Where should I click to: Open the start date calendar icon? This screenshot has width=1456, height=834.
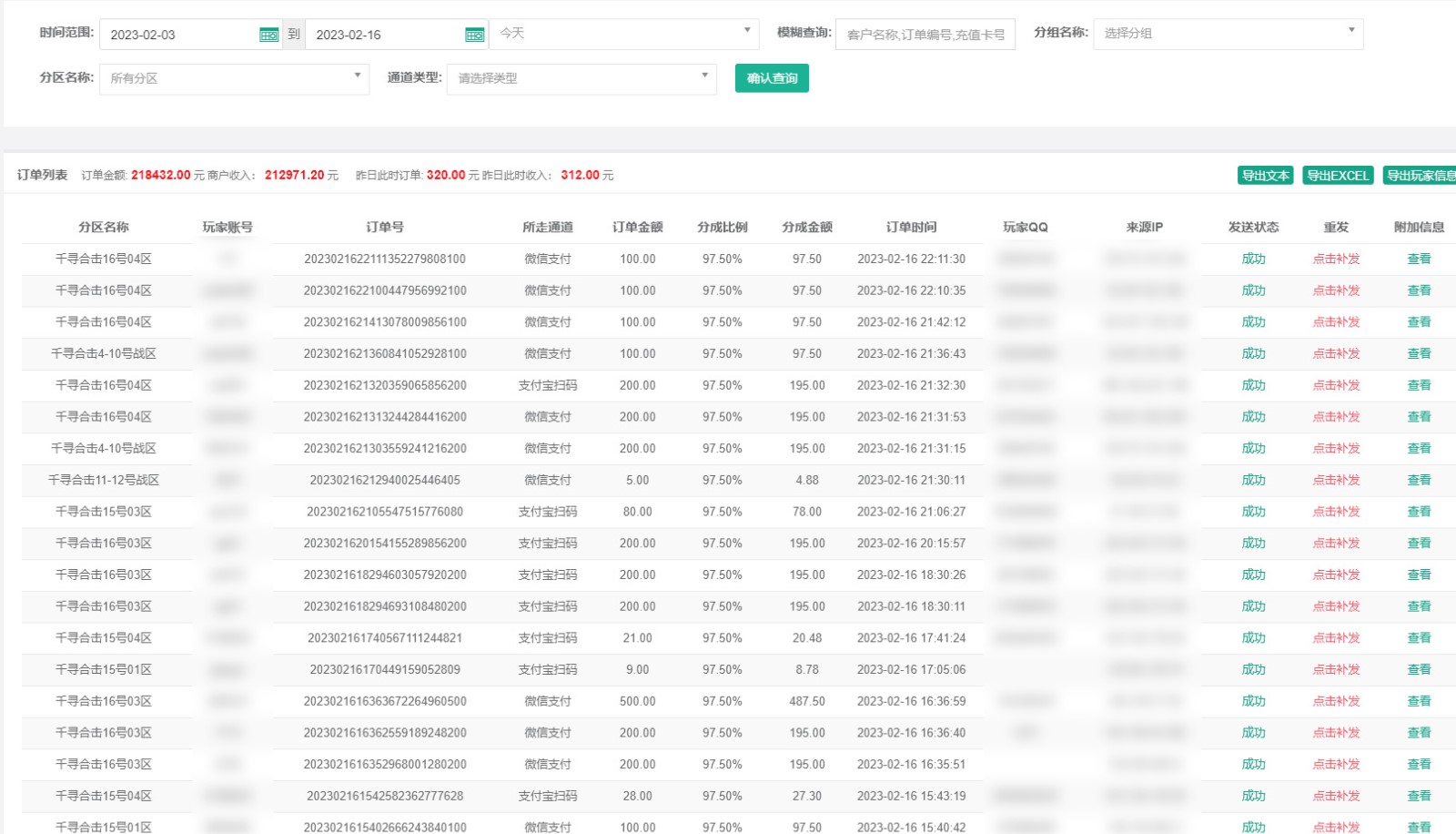268,35
